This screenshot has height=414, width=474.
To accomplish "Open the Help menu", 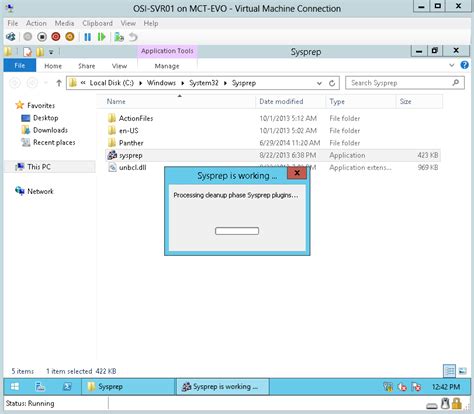I will pos(151,23).
